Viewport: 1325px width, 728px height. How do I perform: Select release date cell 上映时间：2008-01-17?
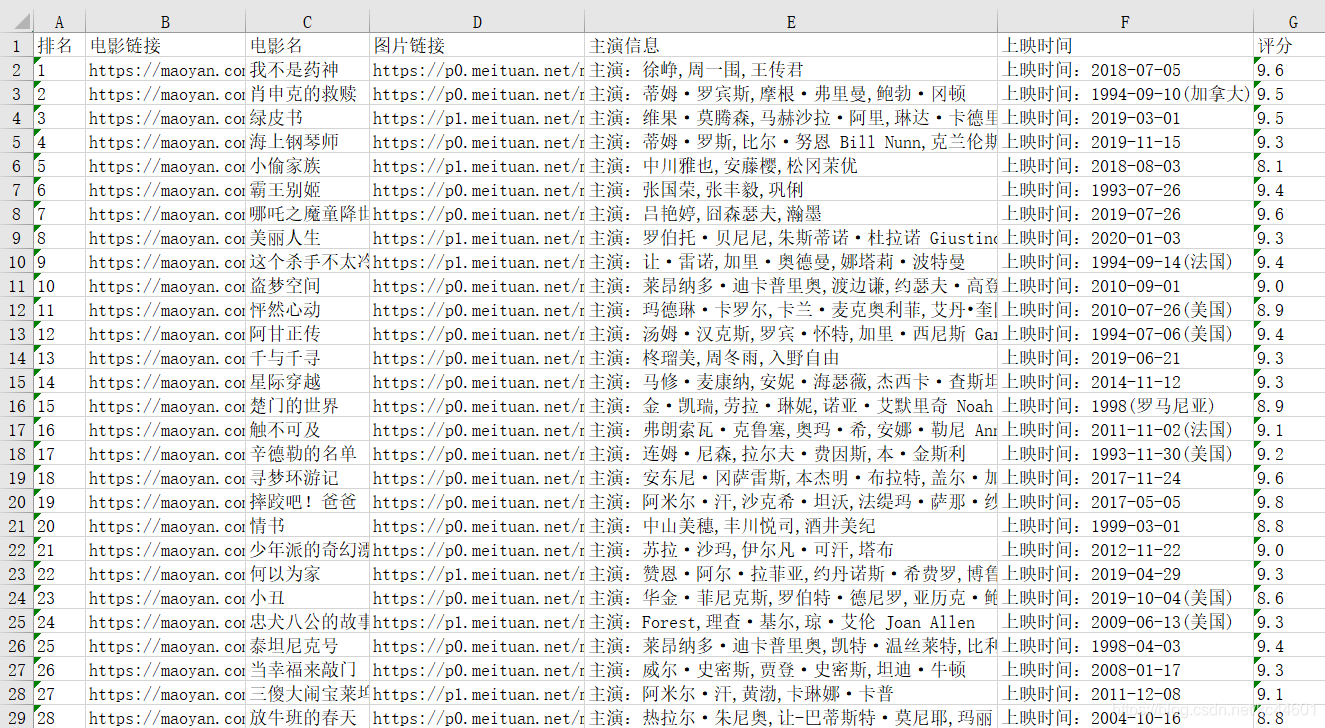pos(1125,670)
